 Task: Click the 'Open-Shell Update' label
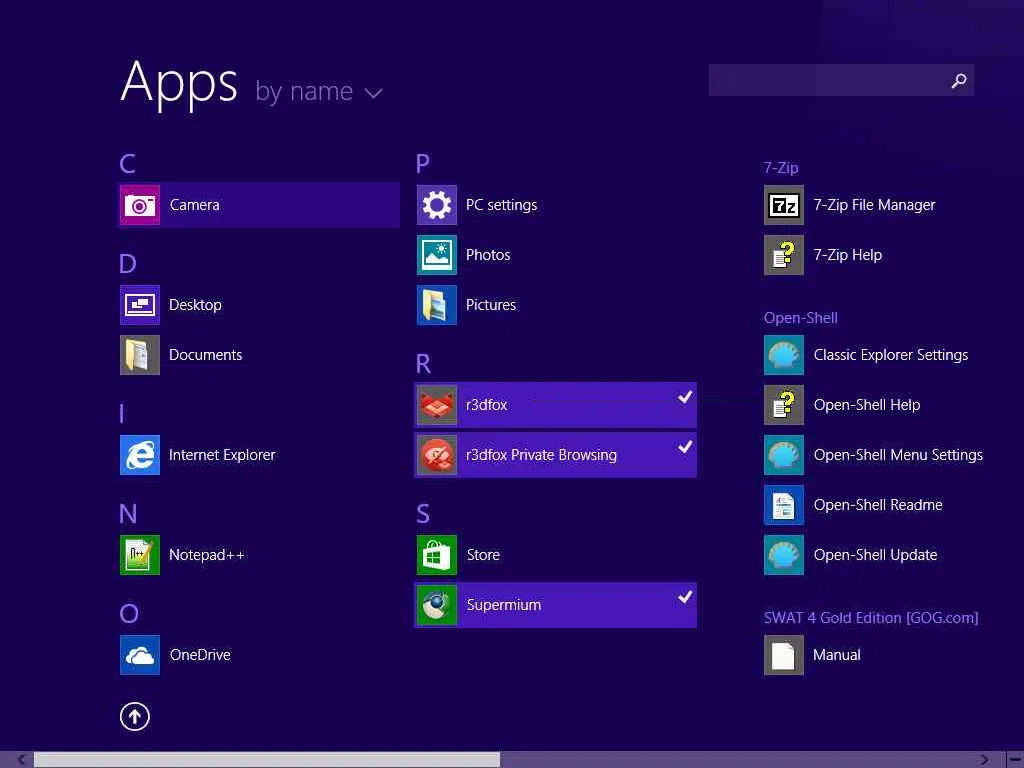[x=875, y=555]
